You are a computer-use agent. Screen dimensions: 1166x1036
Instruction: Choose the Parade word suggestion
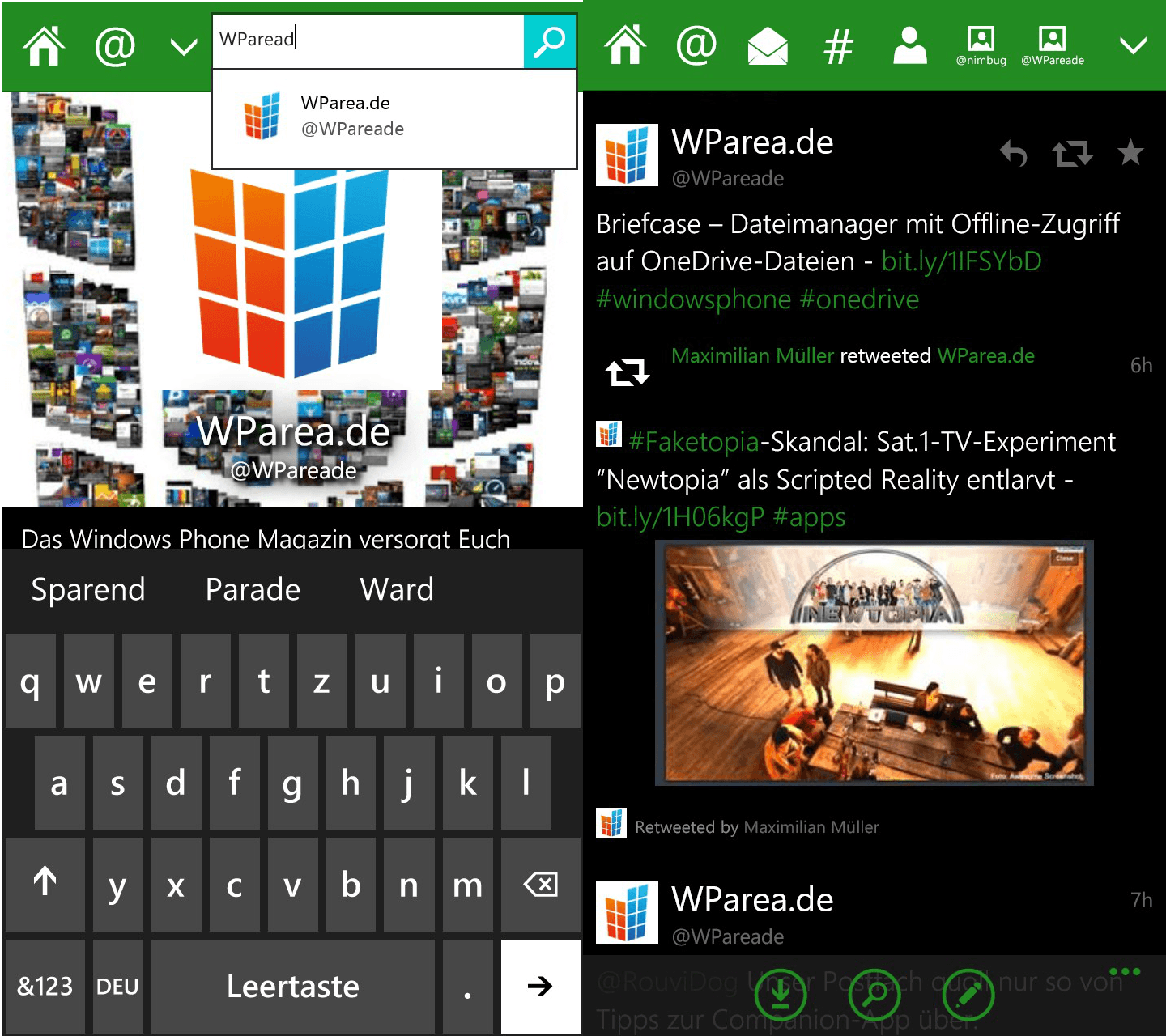[253, 589]
